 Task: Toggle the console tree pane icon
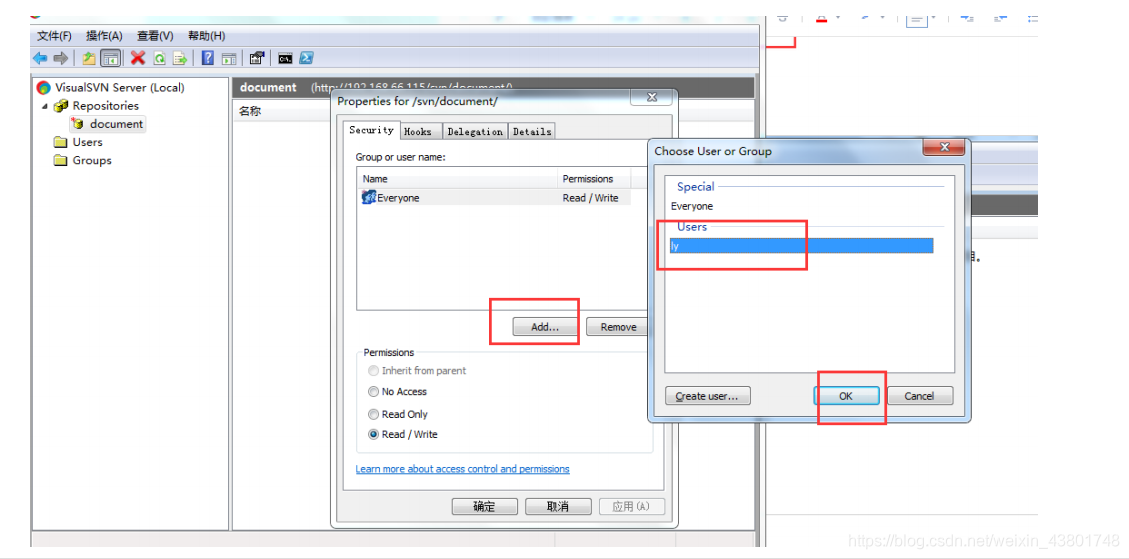pos(110,58)
